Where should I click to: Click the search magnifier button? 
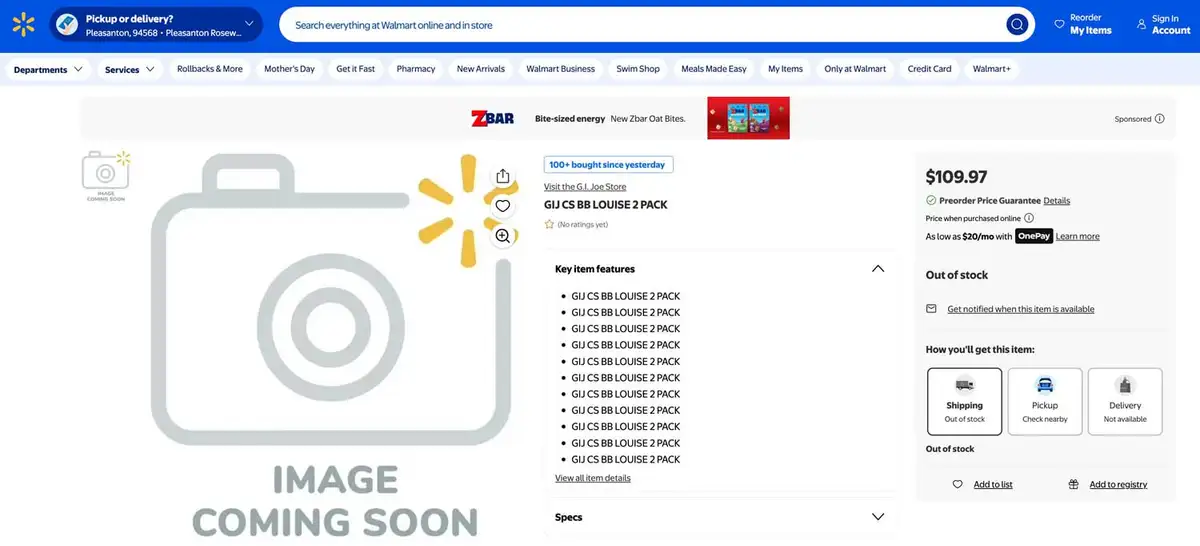click(1017, 24)
